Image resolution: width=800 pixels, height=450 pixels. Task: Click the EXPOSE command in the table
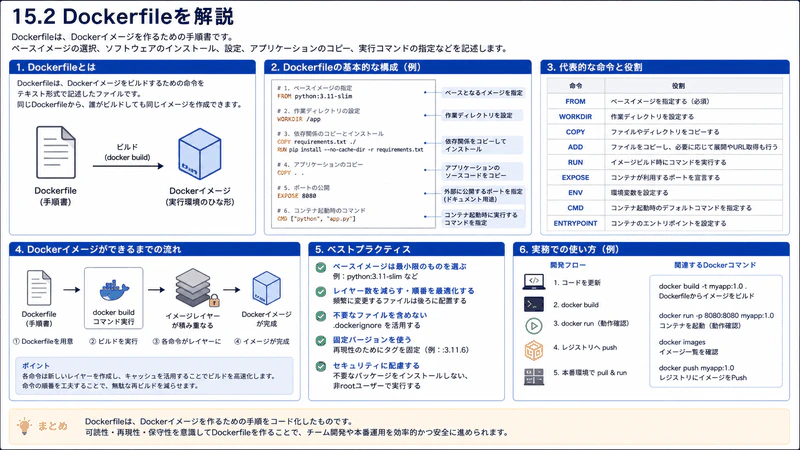pyautogui.click(x=576, y=178)
